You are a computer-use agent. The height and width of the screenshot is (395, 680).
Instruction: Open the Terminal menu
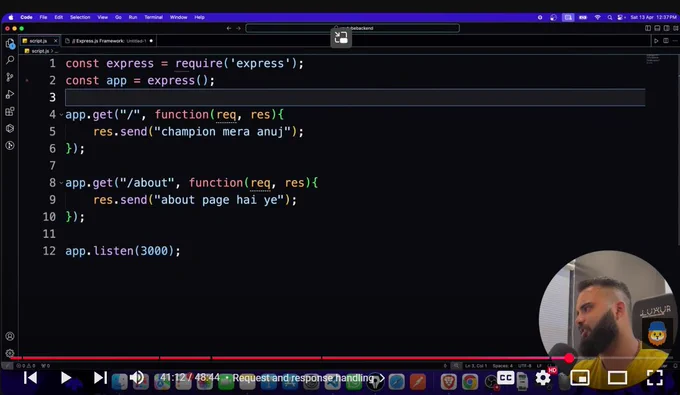[x=154, y=17]
